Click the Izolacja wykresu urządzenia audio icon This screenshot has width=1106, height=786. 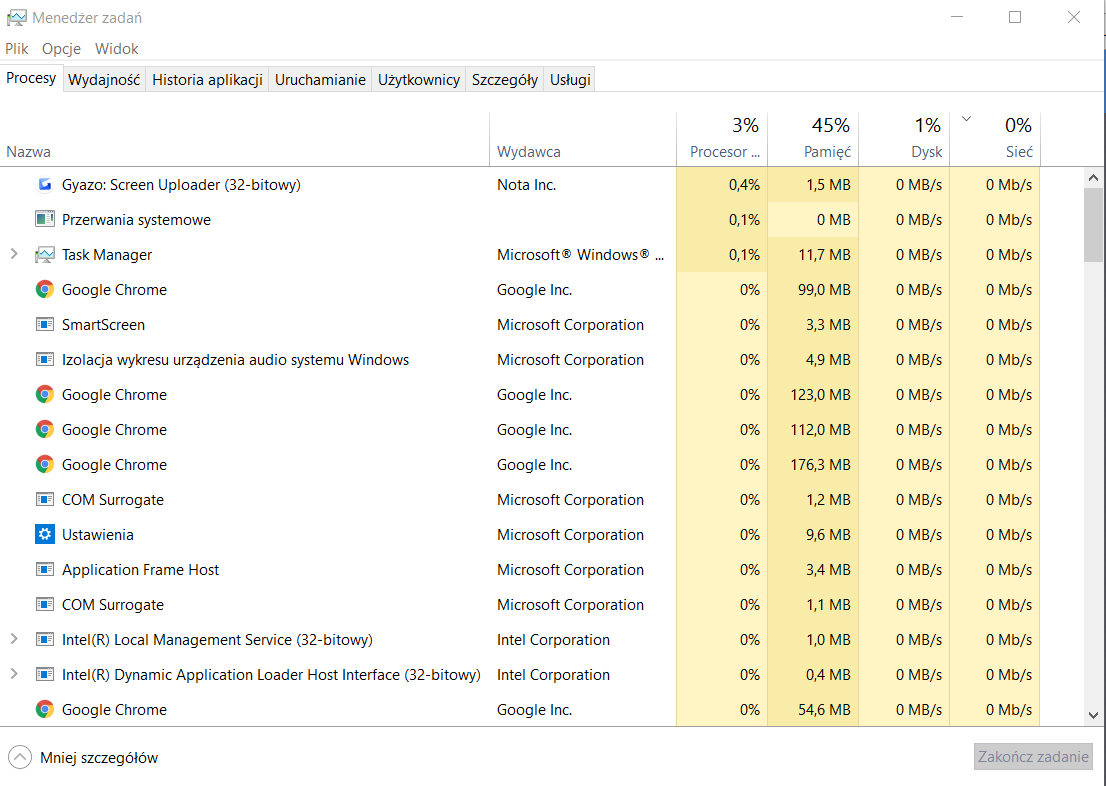pos(44,360)
